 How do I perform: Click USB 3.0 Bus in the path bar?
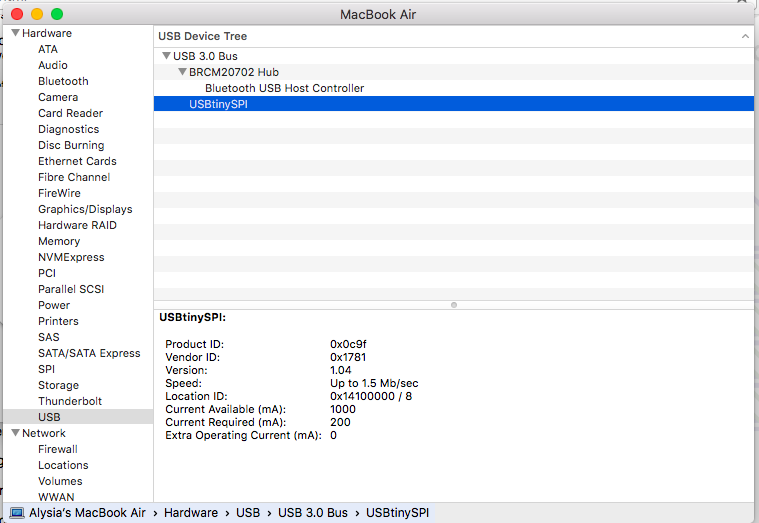tap(313, 512)
